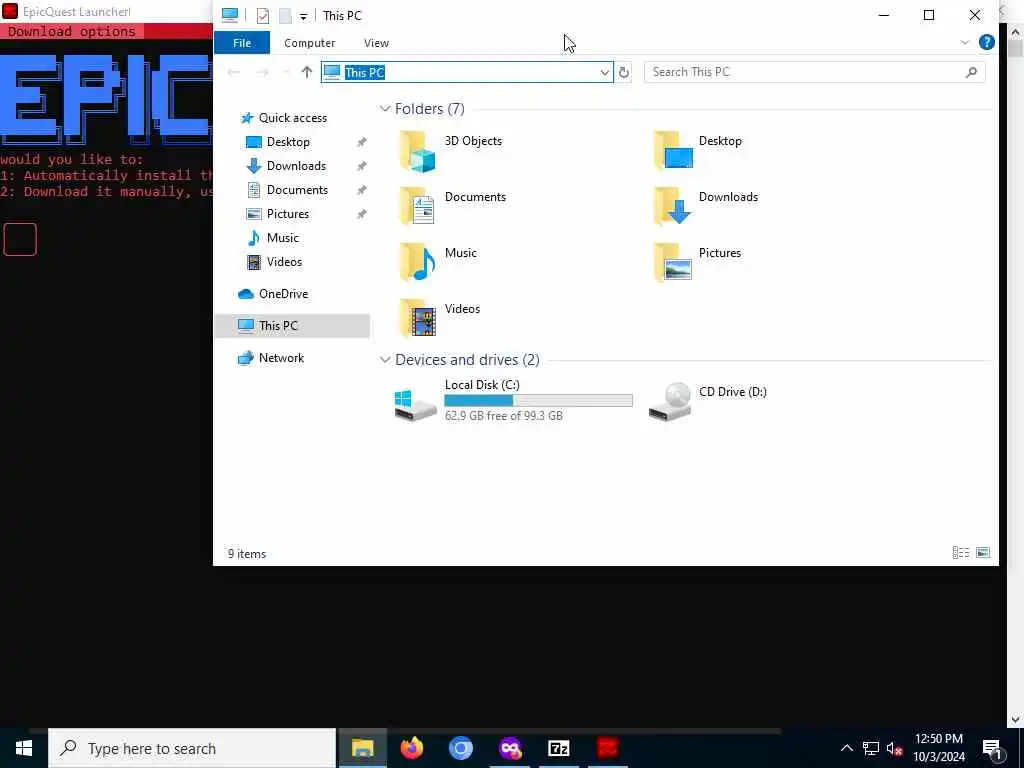Select Downloads in navigation pane
The width and height of the screenshot is (1024, 768).
[x=296, y=166]
